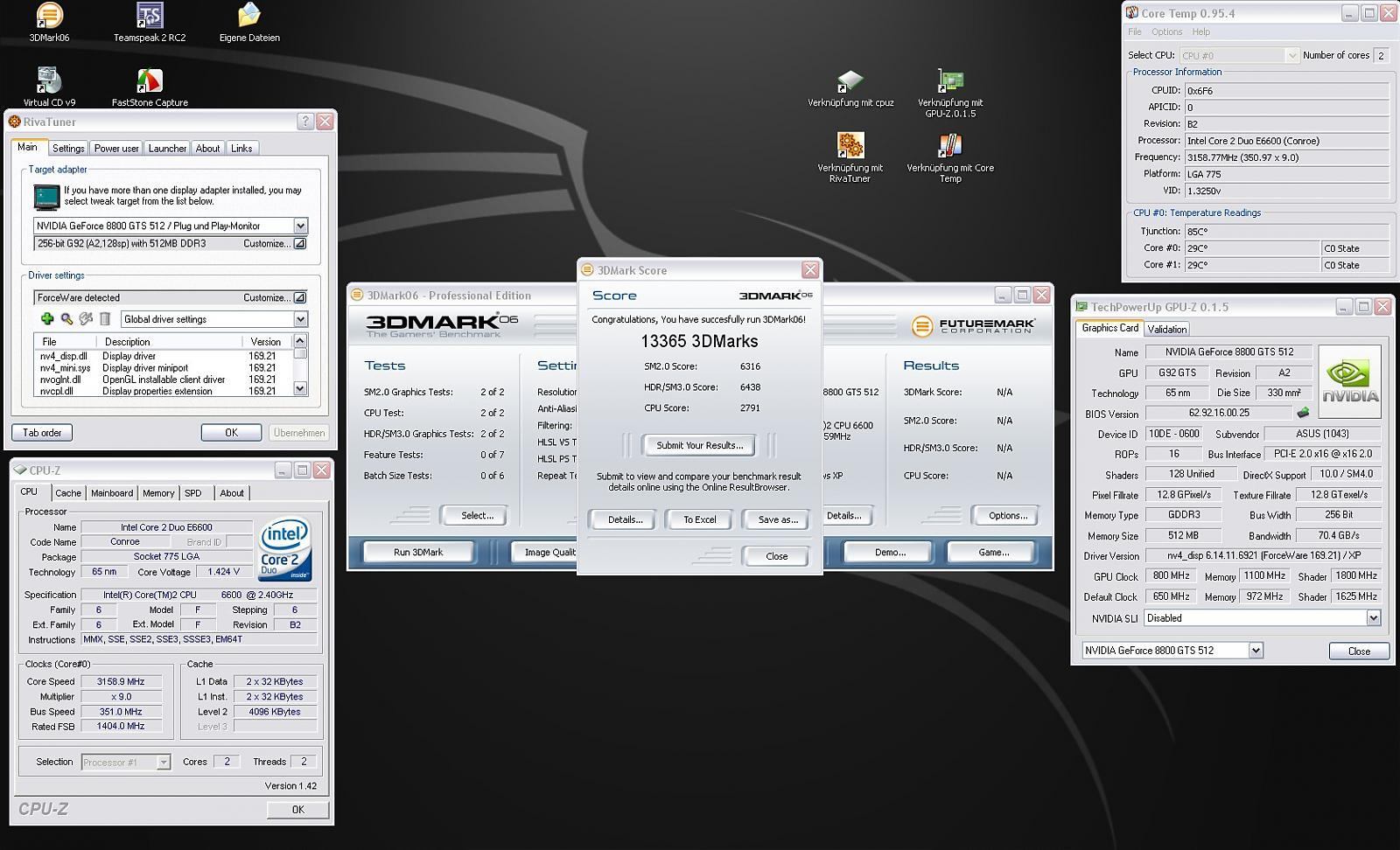Click the Customize icon beside ForceWare detected
The image size is (1400, 850).
tap(299, 298)
